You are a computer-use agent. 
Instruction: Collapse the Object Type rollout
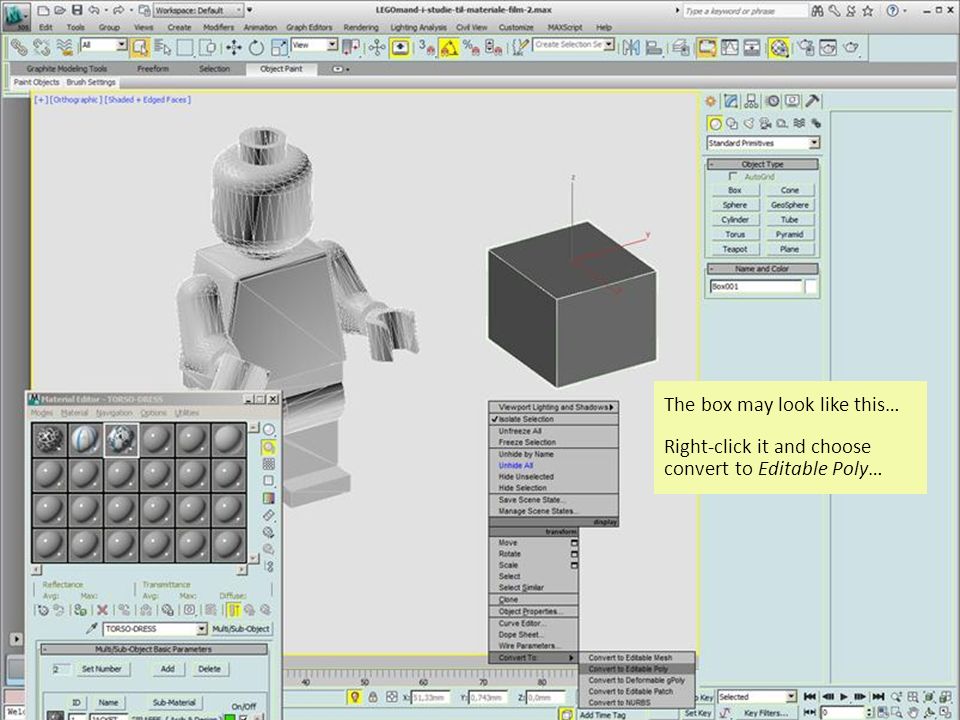pos(762,164)
